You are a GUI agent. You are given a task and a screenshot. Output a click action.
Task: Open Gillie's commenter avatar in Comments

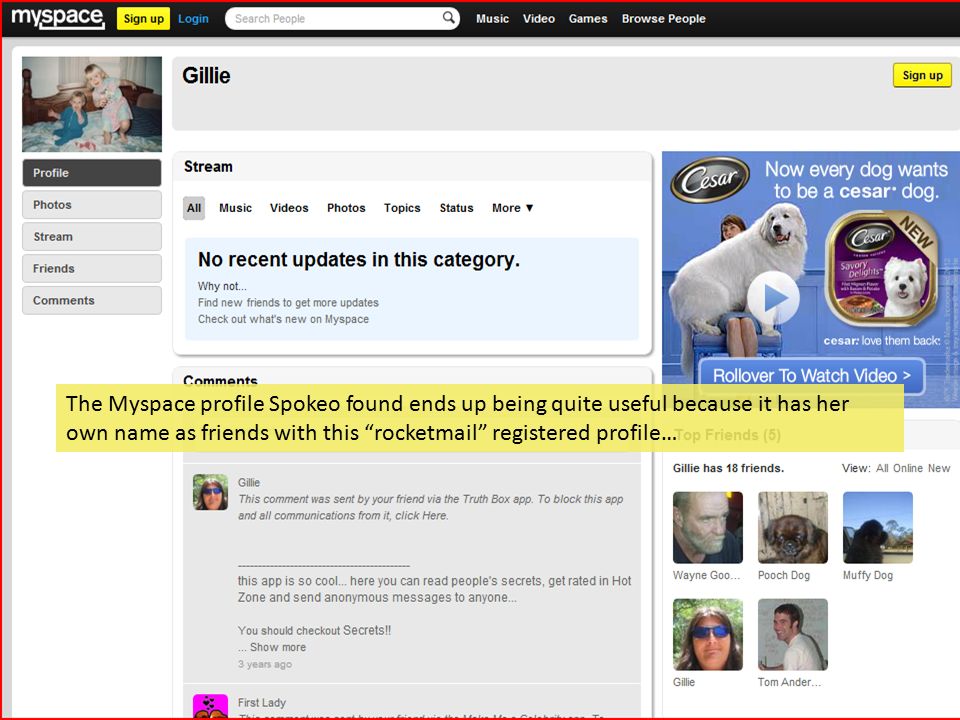point(211,492)
